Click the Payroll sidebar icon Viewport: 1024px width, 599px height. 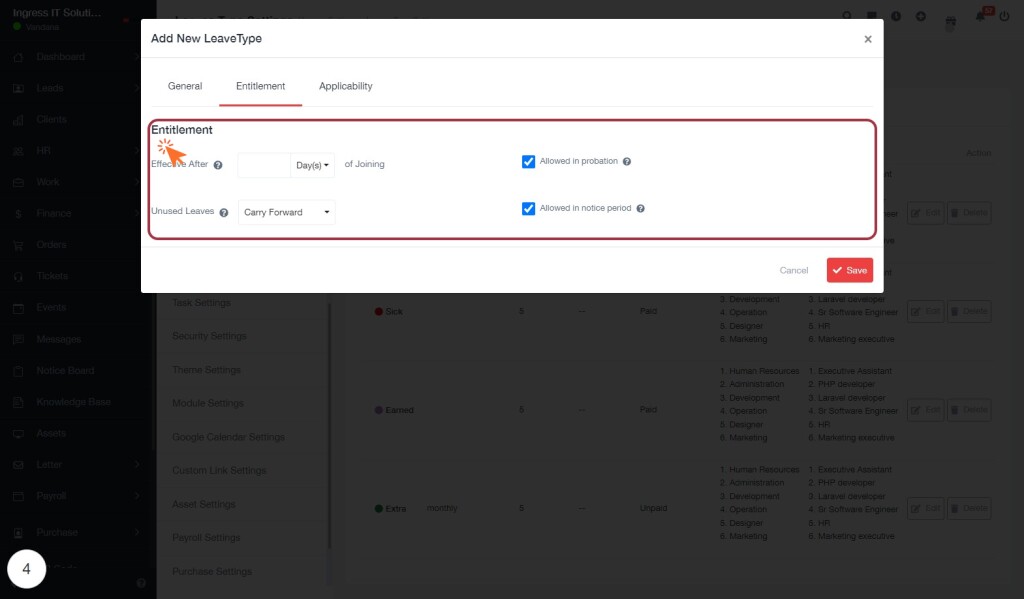coord(18,496)
